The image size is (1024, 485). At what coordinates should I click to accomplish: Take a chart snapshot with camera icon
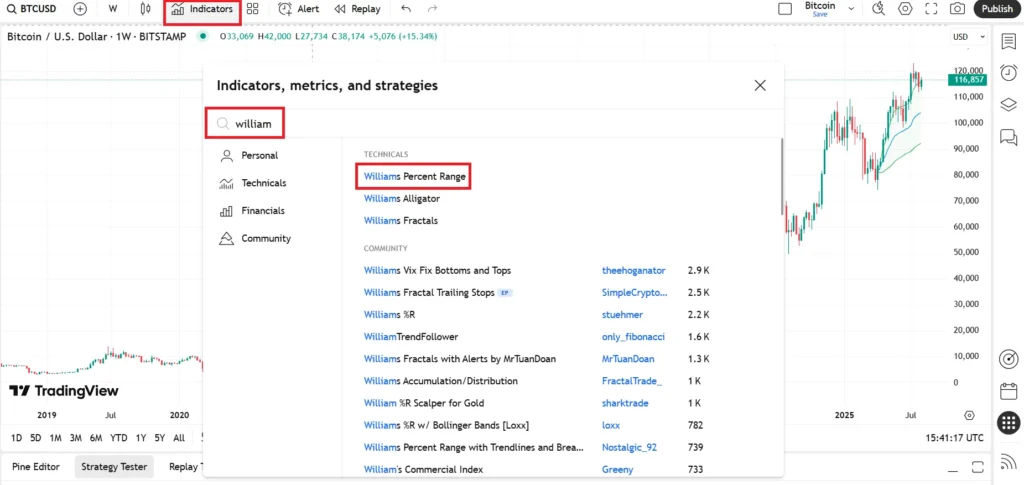957,9
